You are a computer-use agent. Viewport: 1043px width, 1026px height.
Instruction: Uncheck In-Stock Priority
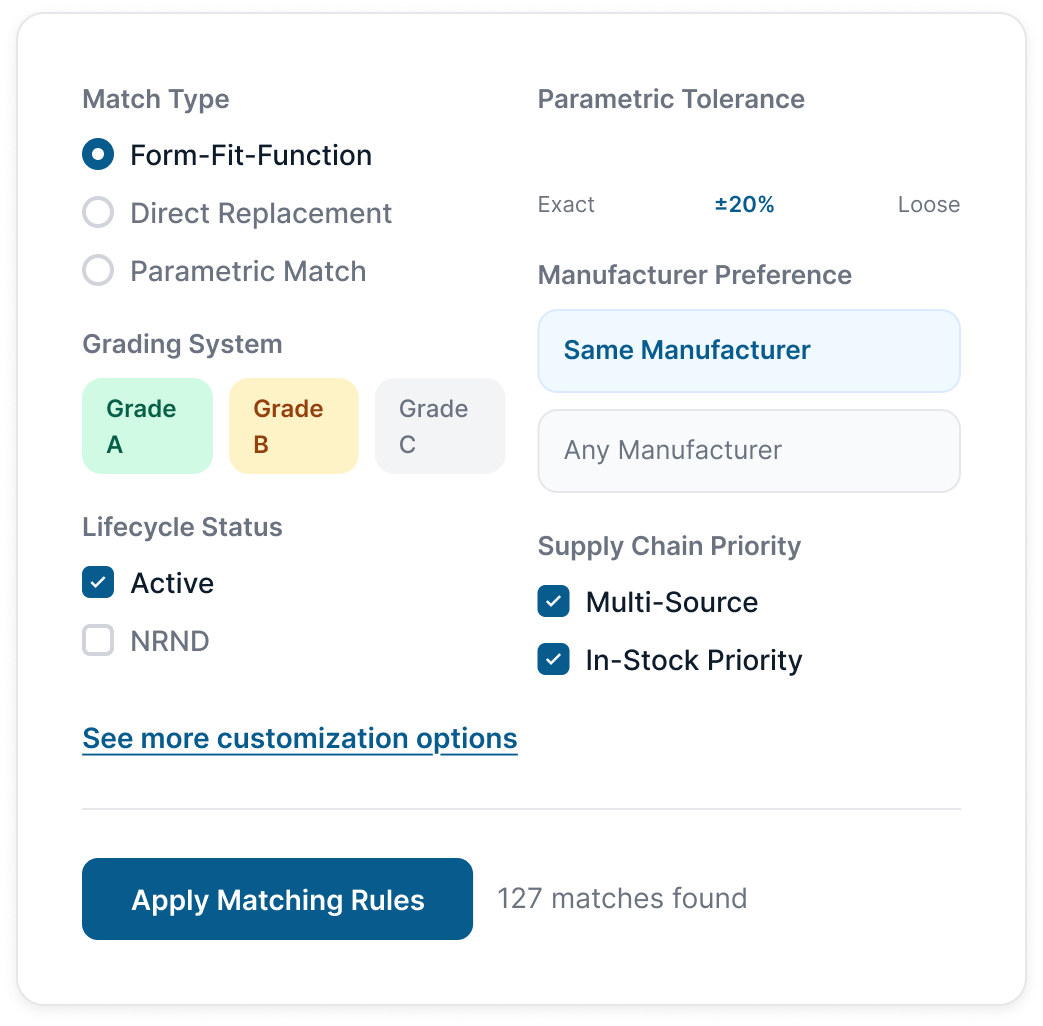pos(553,659)
